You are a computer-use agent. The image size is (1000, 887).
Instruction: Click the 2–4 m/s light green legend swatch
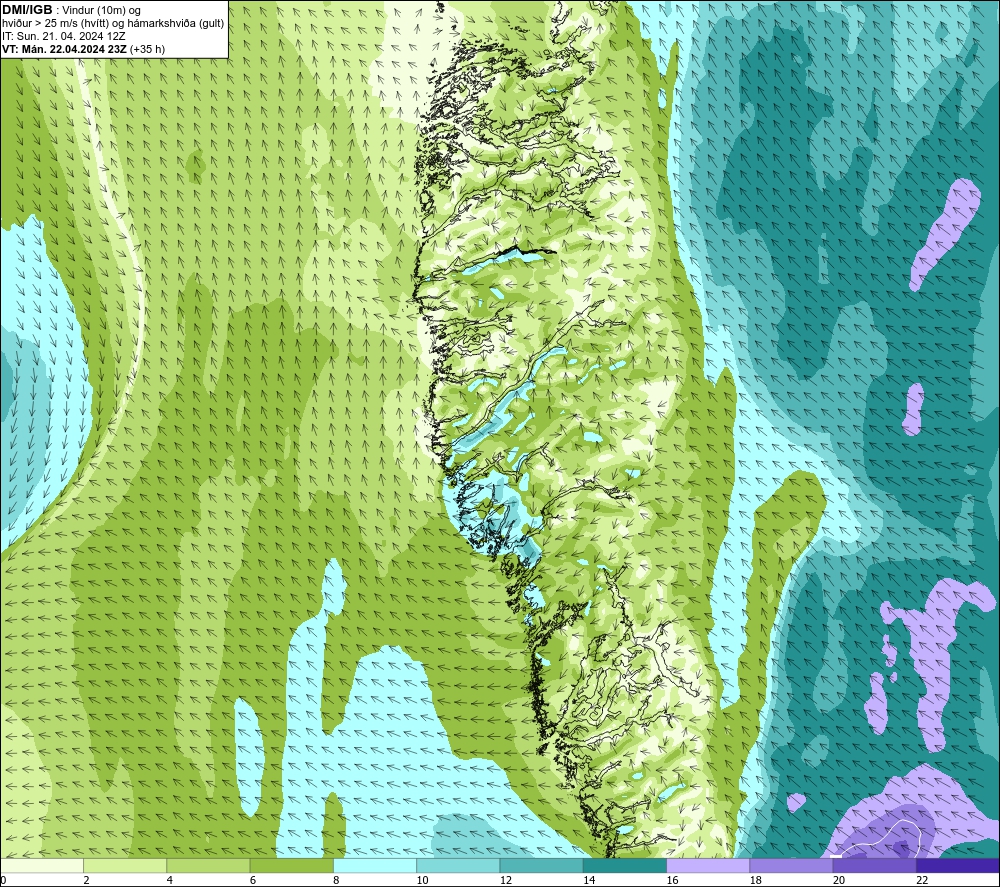(x=125, y=865)
